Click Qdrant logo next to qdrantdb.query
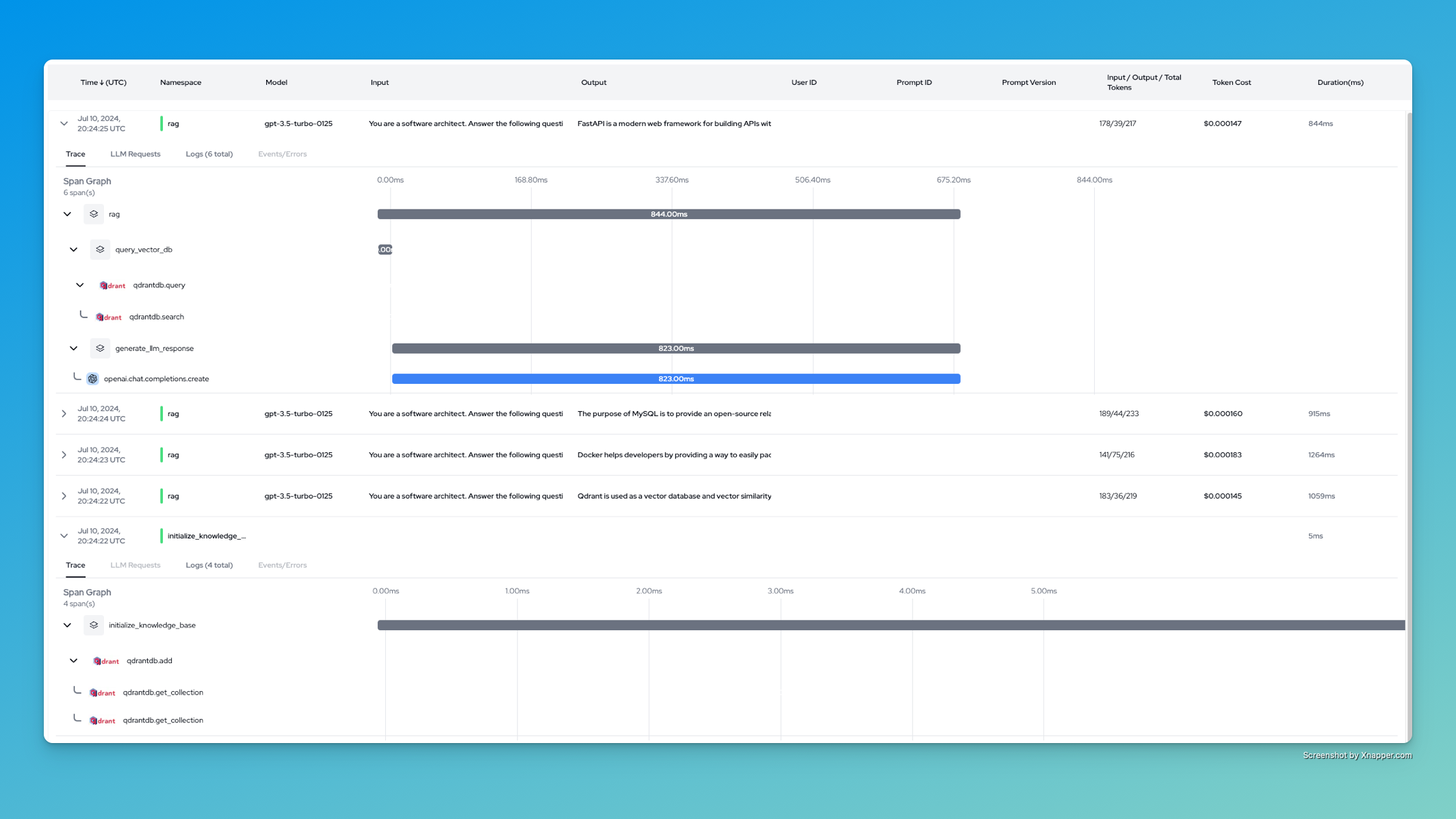The image size is (1456, 819). click(112, 285)
